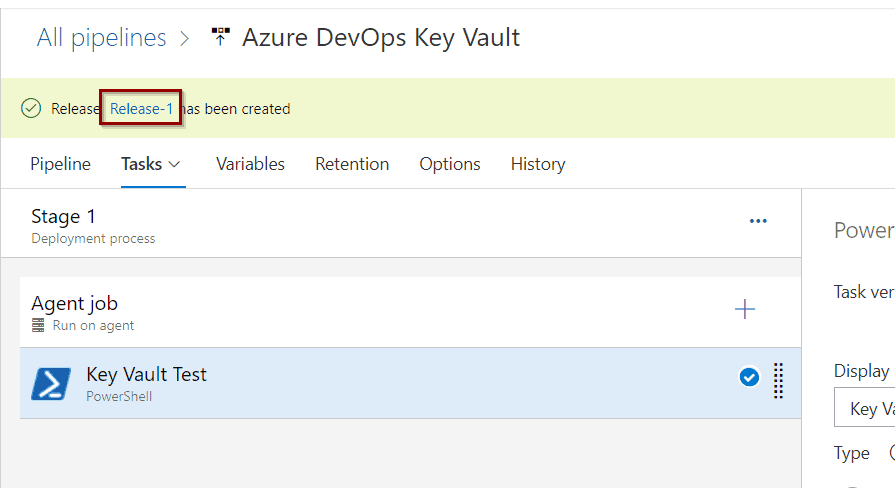Click the green success checkmark icon
Image resolution: width=895 pixels, height=488 pixels.
coord(31,108)
